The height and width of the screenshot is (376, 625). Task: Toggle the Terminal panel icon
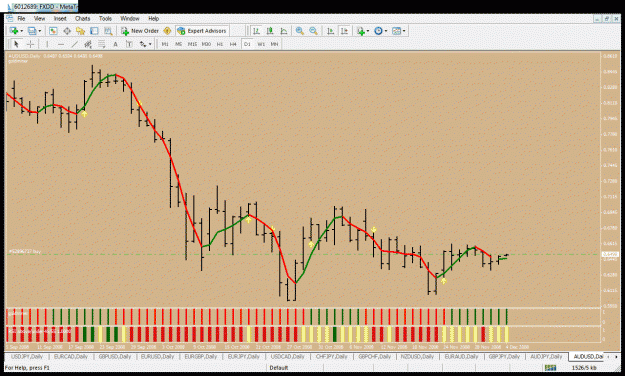point(94,31)
